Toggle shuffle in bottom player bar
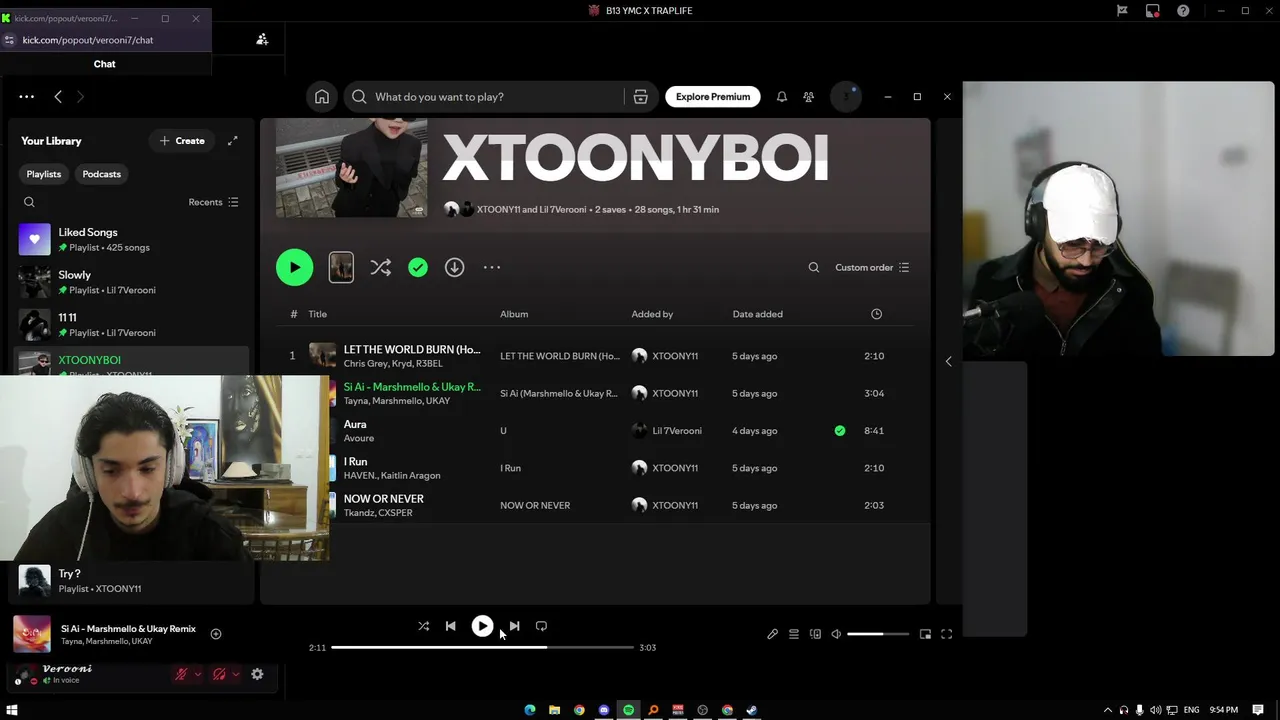 coord(423,626)
